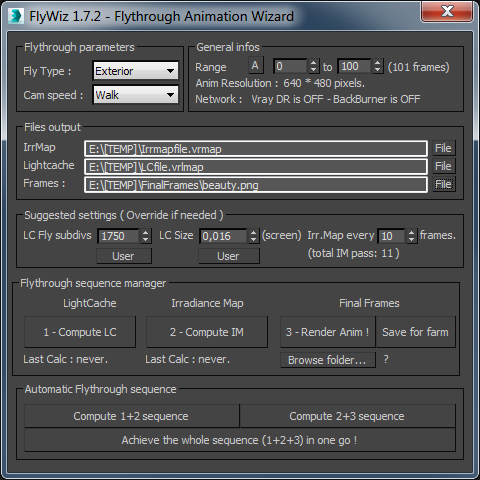Click the FlyWiz app icon in title bar
The image size is (480, 480).
(16, 16)
